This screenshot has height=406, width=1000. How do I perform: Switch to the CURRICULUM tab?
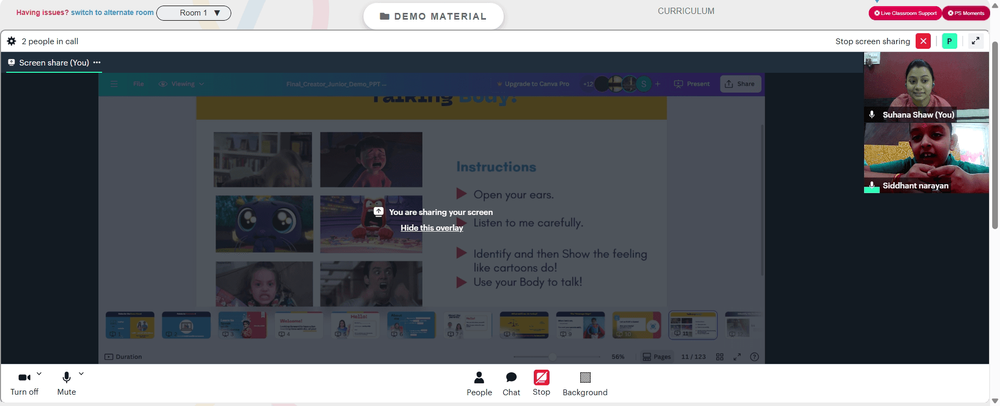(686, 11)
